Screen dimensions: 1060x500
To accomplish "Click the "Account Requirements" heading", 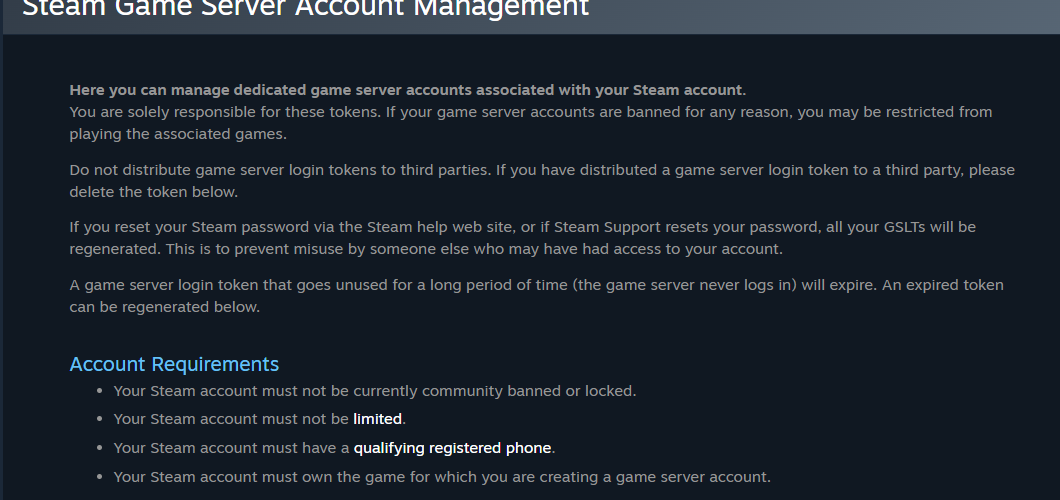I will (x=174, y=364).
